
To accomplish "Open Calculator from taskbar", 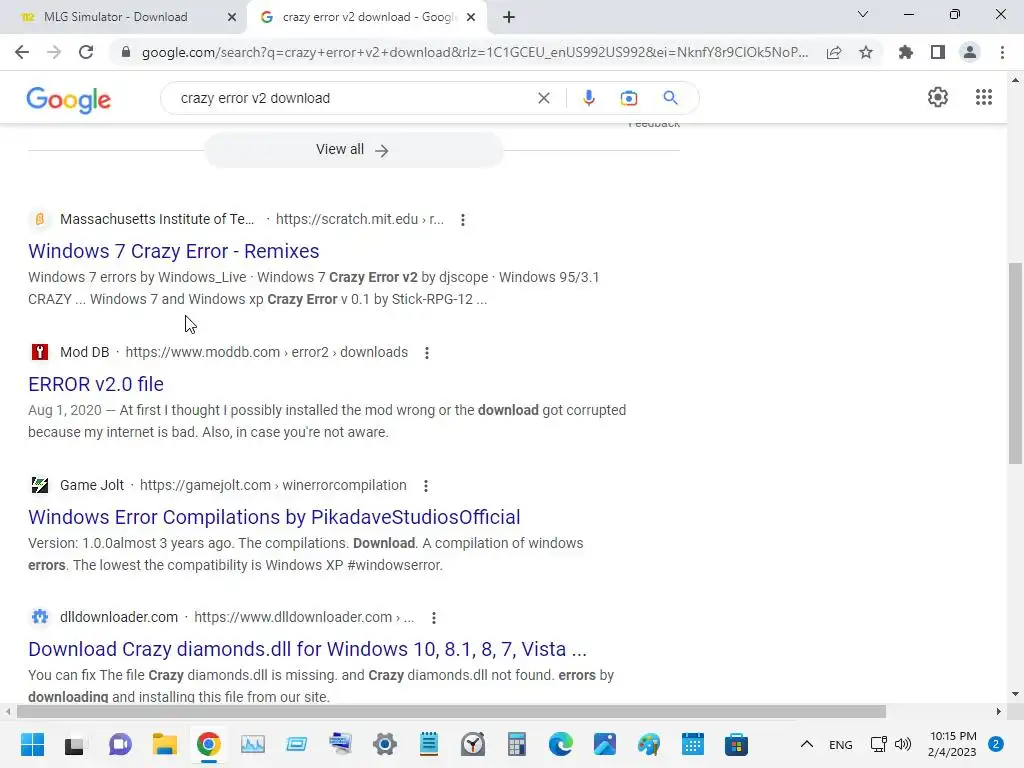I will [517, 744].
